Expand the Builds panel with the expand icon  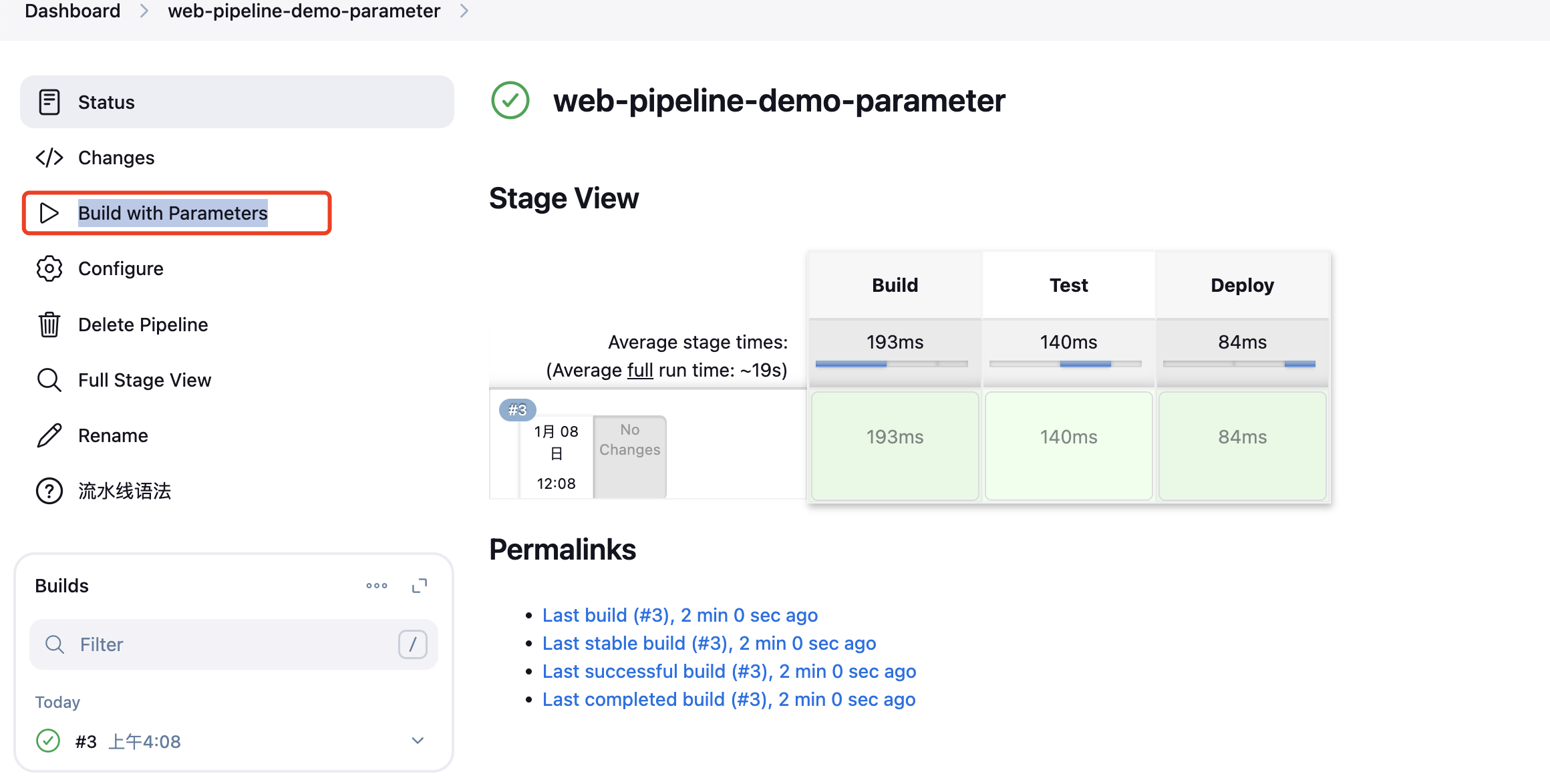coord(420,586)
